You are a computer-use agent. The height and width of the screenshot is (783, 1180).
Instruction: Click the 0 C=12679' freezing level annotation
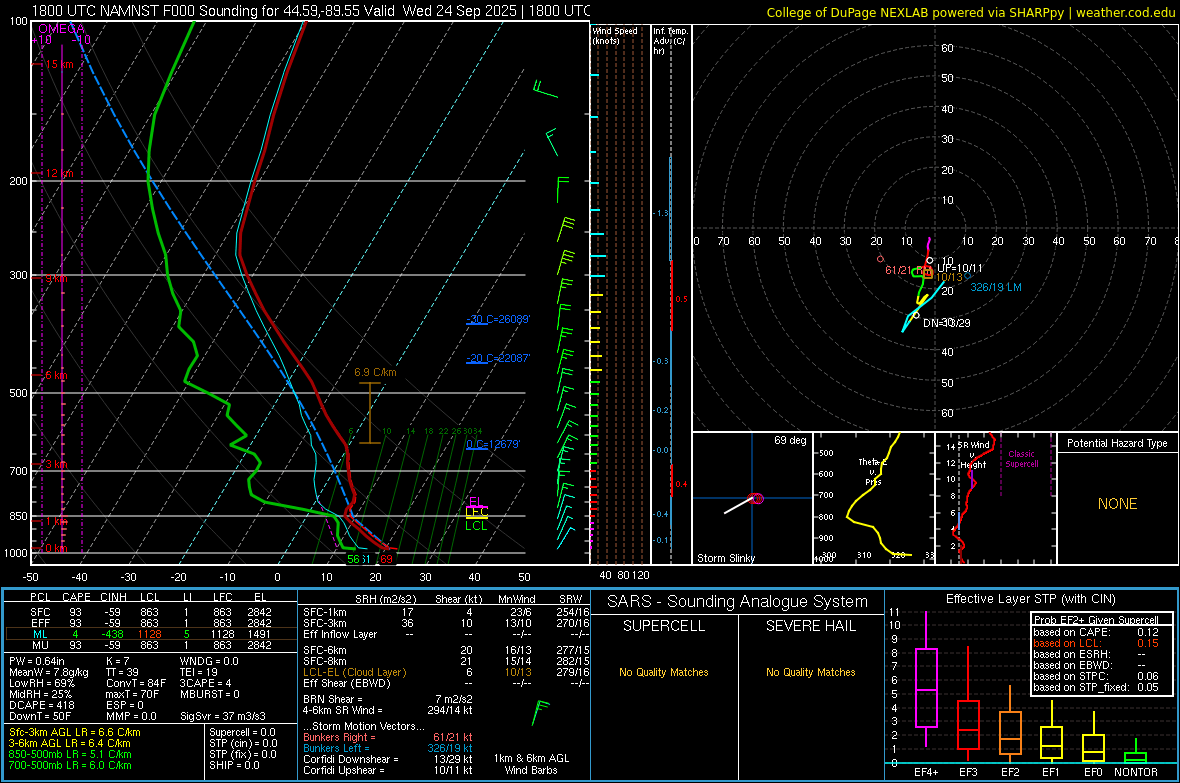point(493,444)
